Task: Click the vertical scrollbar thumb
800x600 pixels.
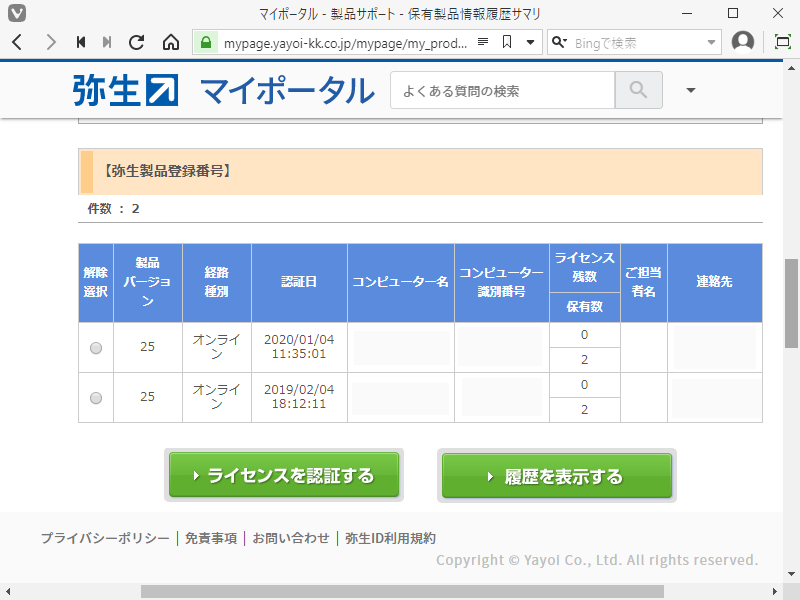Action: [x=791, y=304]
